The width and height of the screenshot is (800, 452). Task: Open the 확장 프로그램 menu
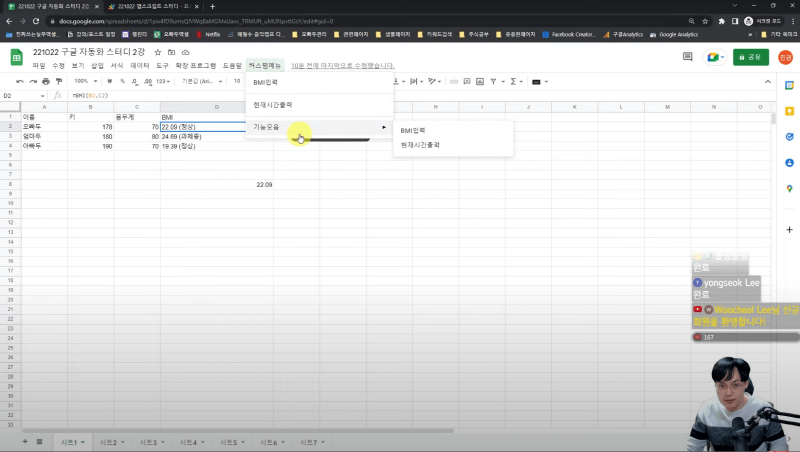(195, 66)
